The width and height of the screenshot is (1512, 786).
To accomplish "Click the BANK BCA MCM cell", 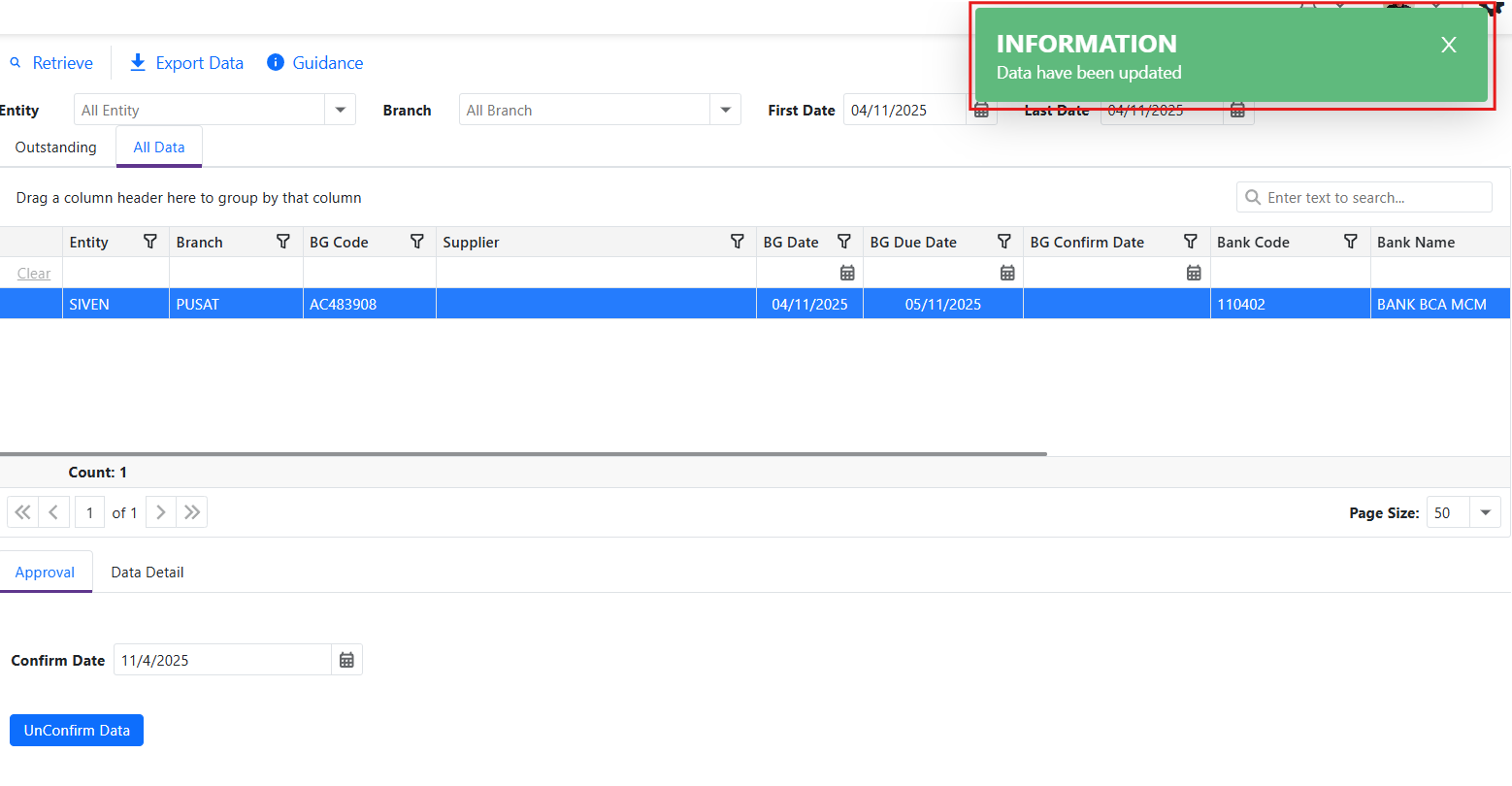I will tap(1440, 304).
